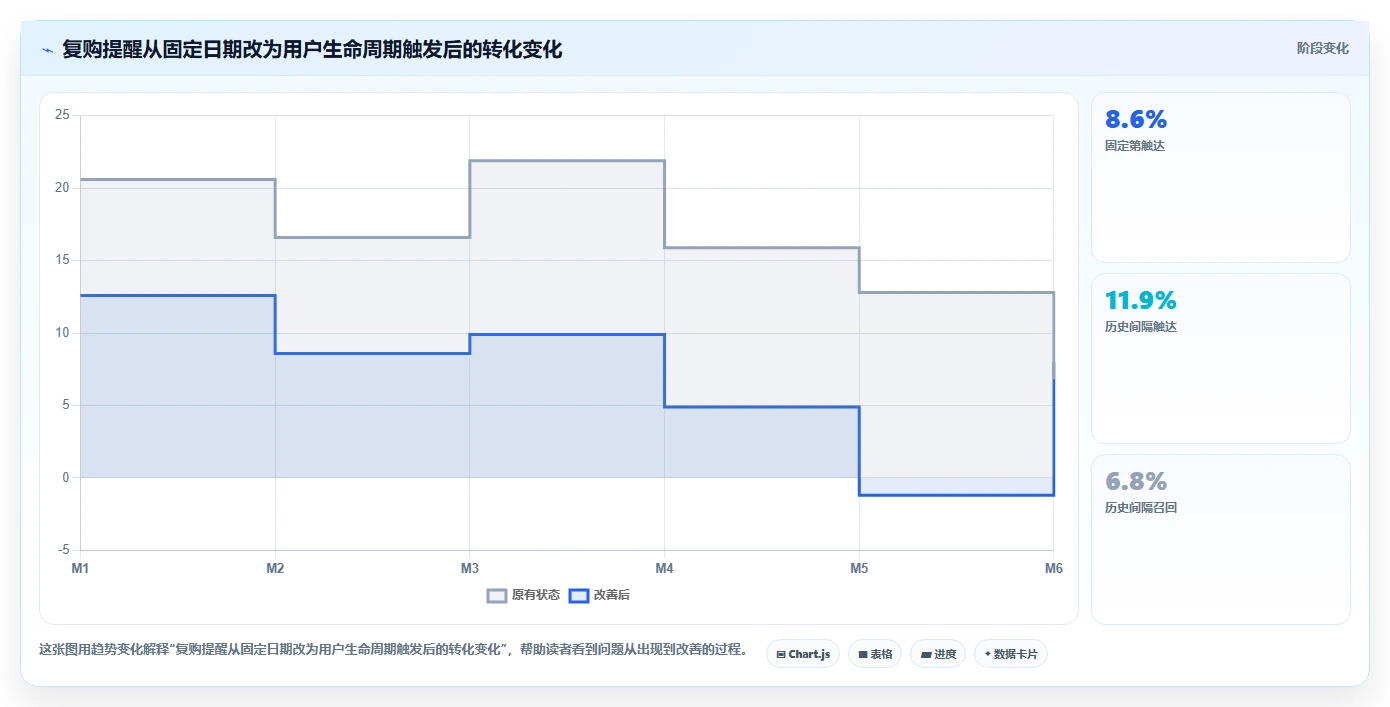Click the blue 改善后 legend swatch
Image resolution: width=1390 pixels, height=707 pixels.
(x=578, y=595)
